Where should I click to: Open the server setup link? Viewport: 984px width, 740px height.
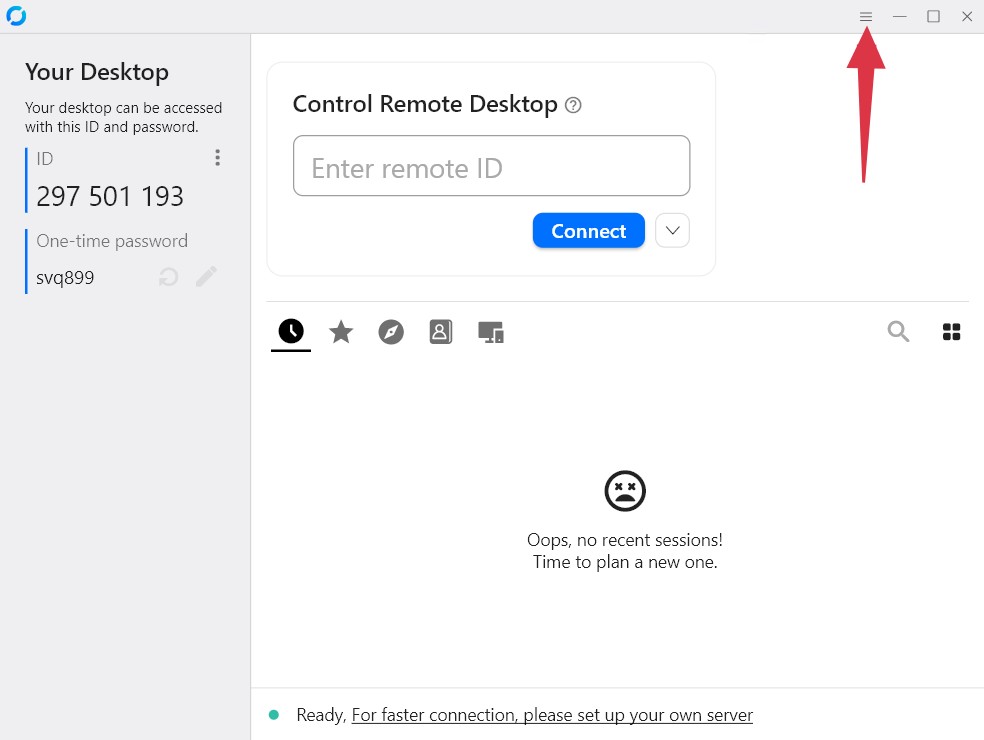tap(551, 714)
